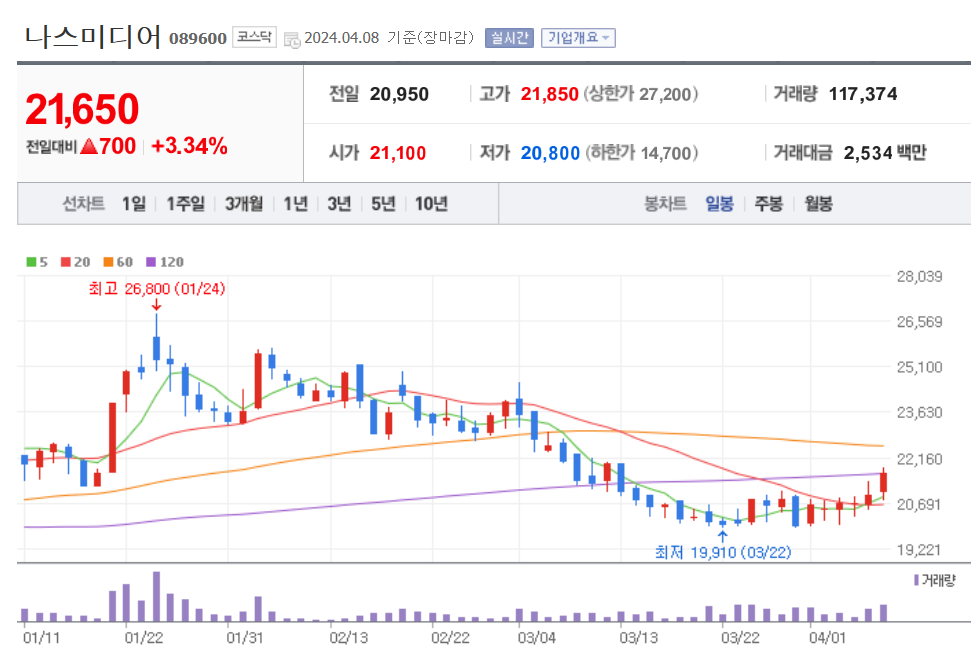
Task: Click the 상한가 27,200 text
Action: [x=642, y=94]
